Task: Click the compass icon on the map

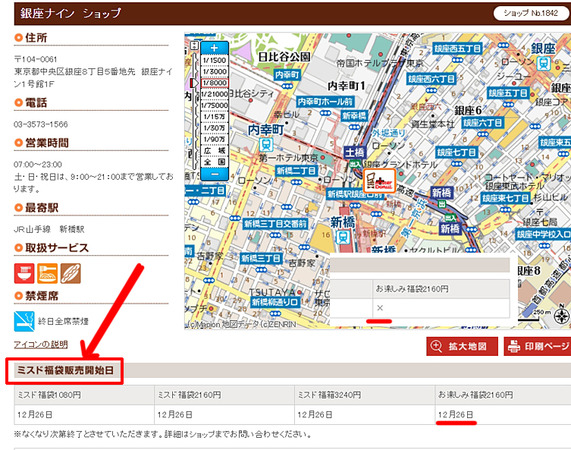Action: coord(561,315)
